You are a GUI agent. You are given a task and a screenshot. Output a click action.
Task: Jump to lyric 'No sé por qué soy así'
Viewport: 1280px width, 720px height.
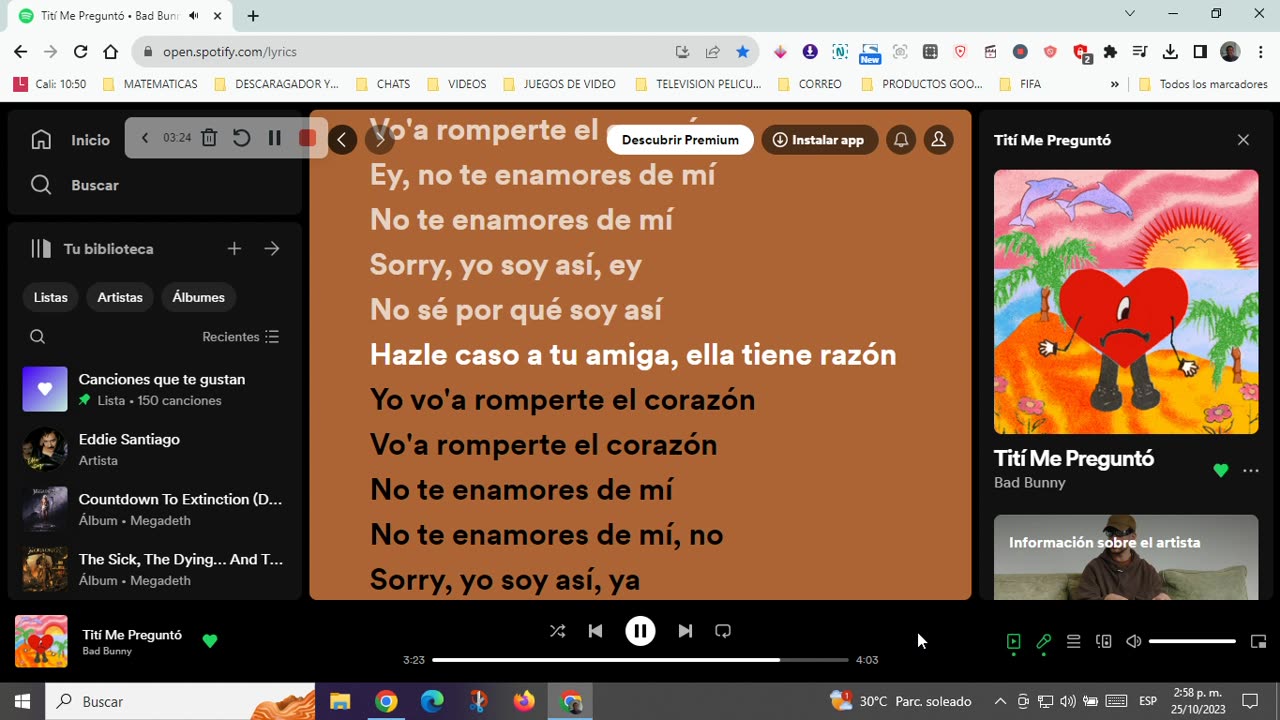516,310
